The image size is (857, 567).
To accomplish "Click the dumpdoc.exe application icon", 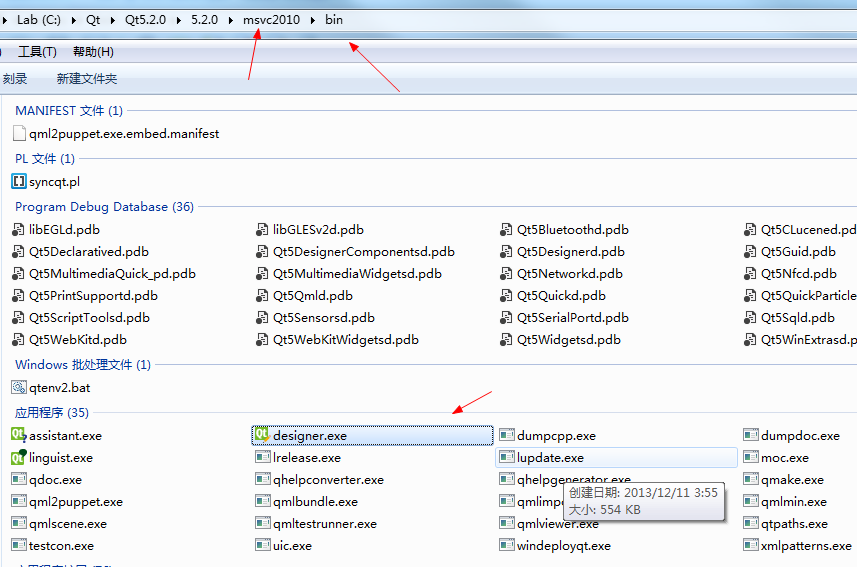I will (750, 435).
